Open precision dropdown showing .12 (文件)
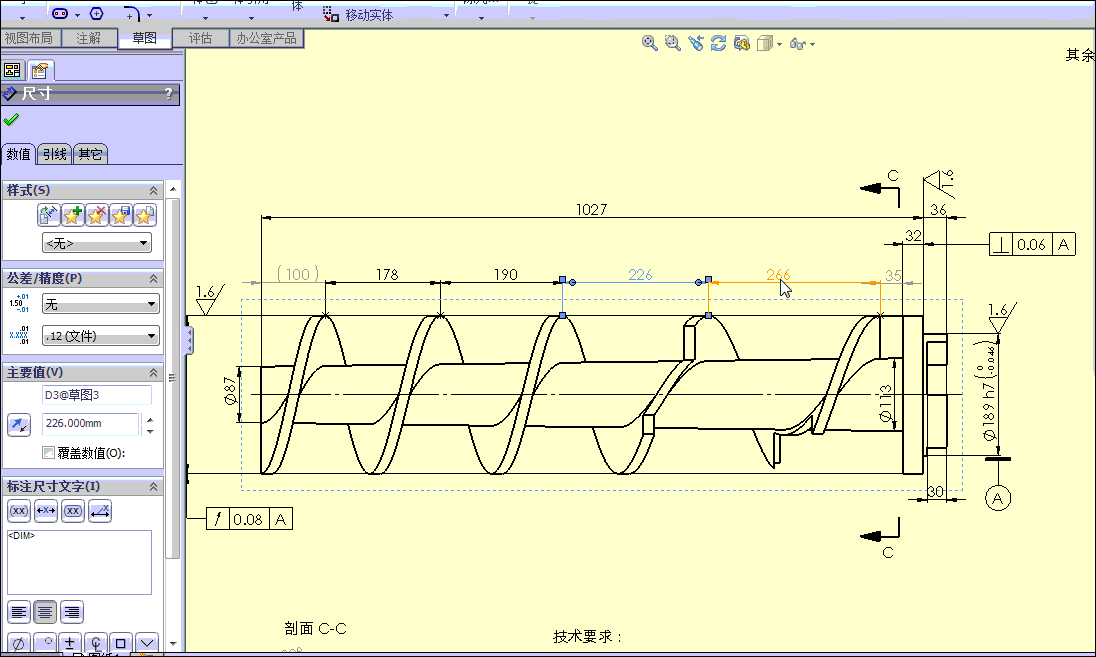Screen dimensions: 1096x657 coord(101,336)
